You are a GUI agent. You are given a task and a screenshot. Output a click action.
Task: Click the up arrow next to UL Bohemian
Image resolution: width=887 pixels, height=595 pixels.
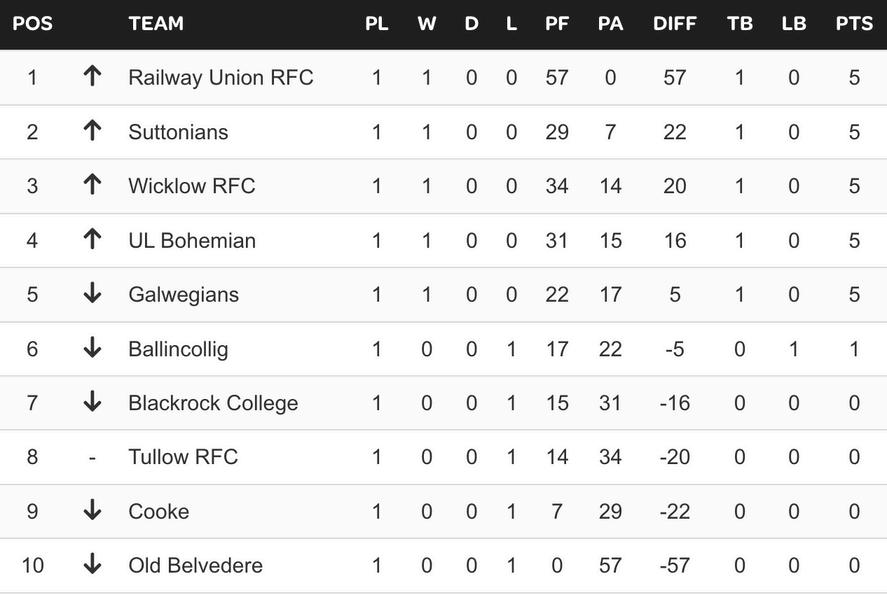pyautogui.click(x=92, y=239)
